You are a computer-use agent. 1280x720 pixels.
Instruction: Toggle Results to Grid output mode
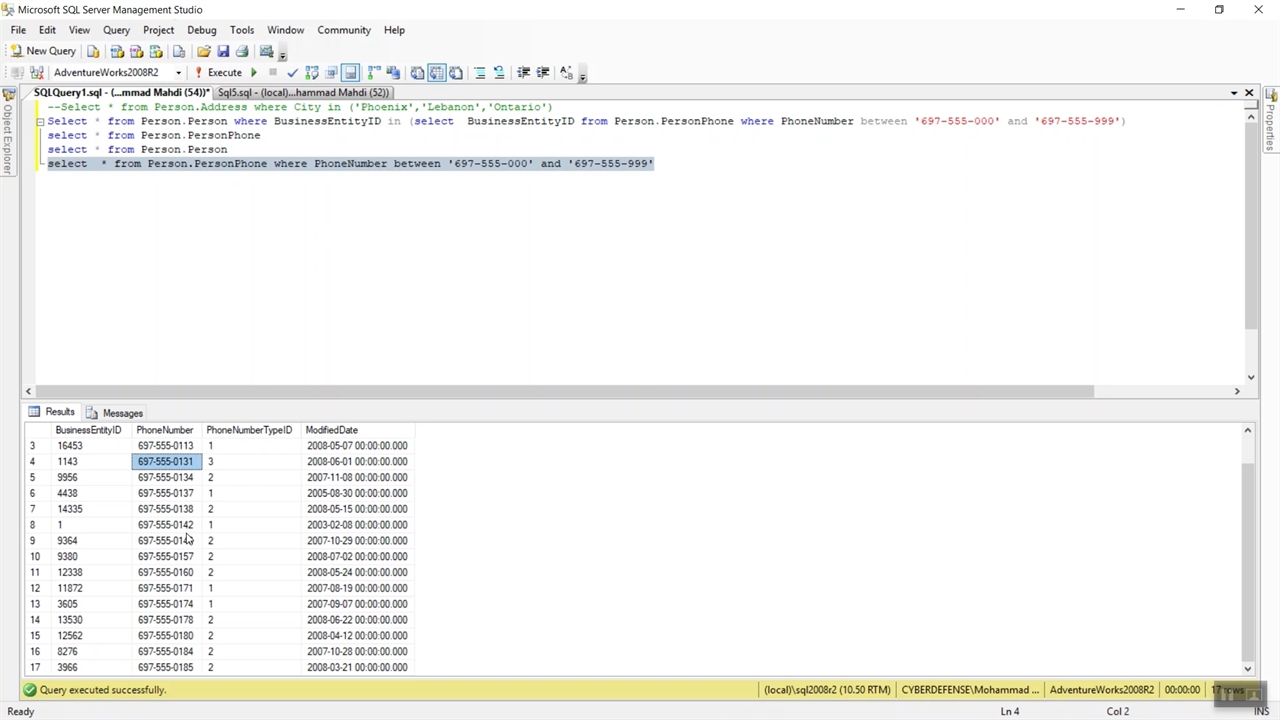(x=437, y=72)
